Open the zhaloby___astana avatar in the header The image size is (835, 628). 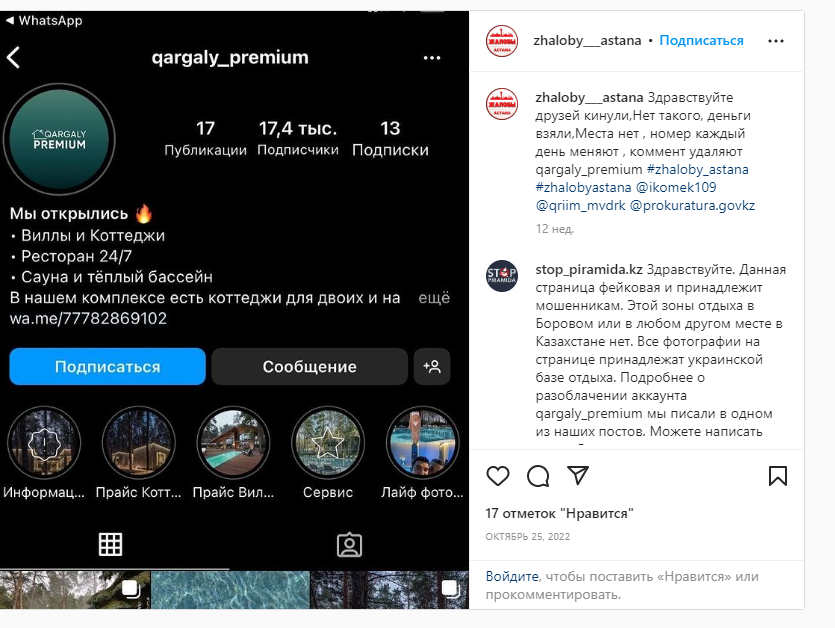pyautogui.click(x=502, y=40)
